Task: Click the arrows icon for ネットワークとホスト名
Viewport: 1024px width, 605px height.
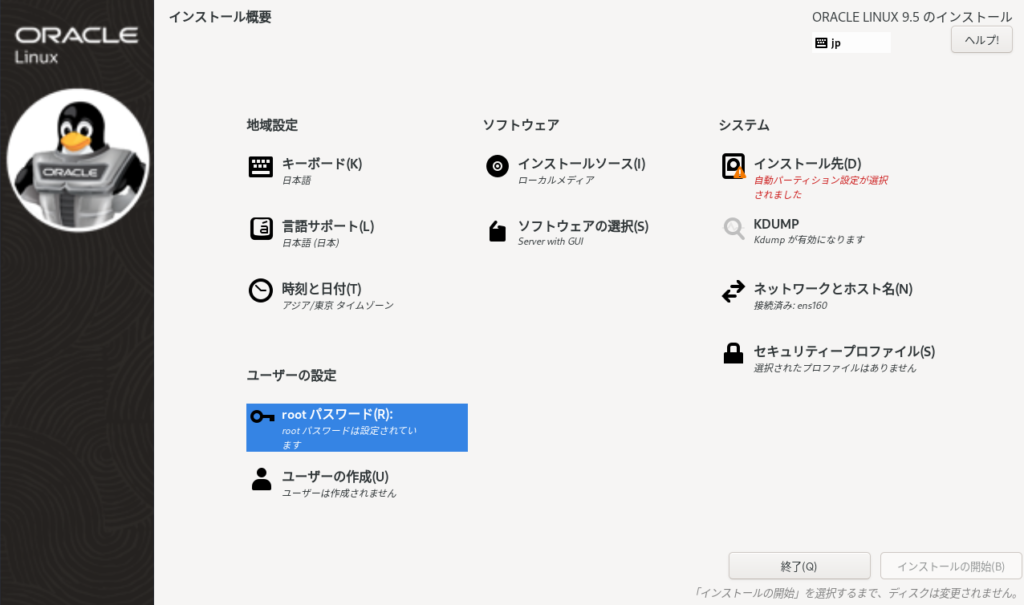Action: (x=734, y=291)
